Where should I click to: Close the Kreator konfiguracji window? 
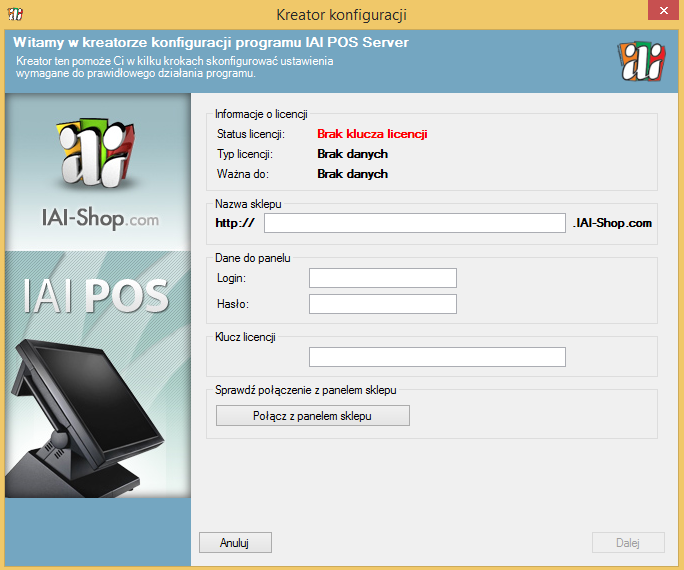[661, 13]
